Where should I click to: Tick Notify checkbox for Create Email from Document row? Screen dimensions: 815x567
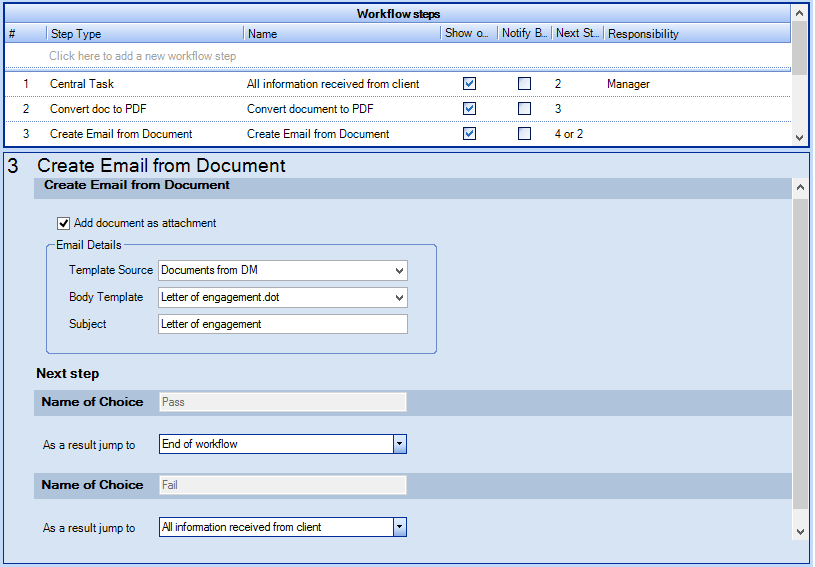(x=524, y=134)
